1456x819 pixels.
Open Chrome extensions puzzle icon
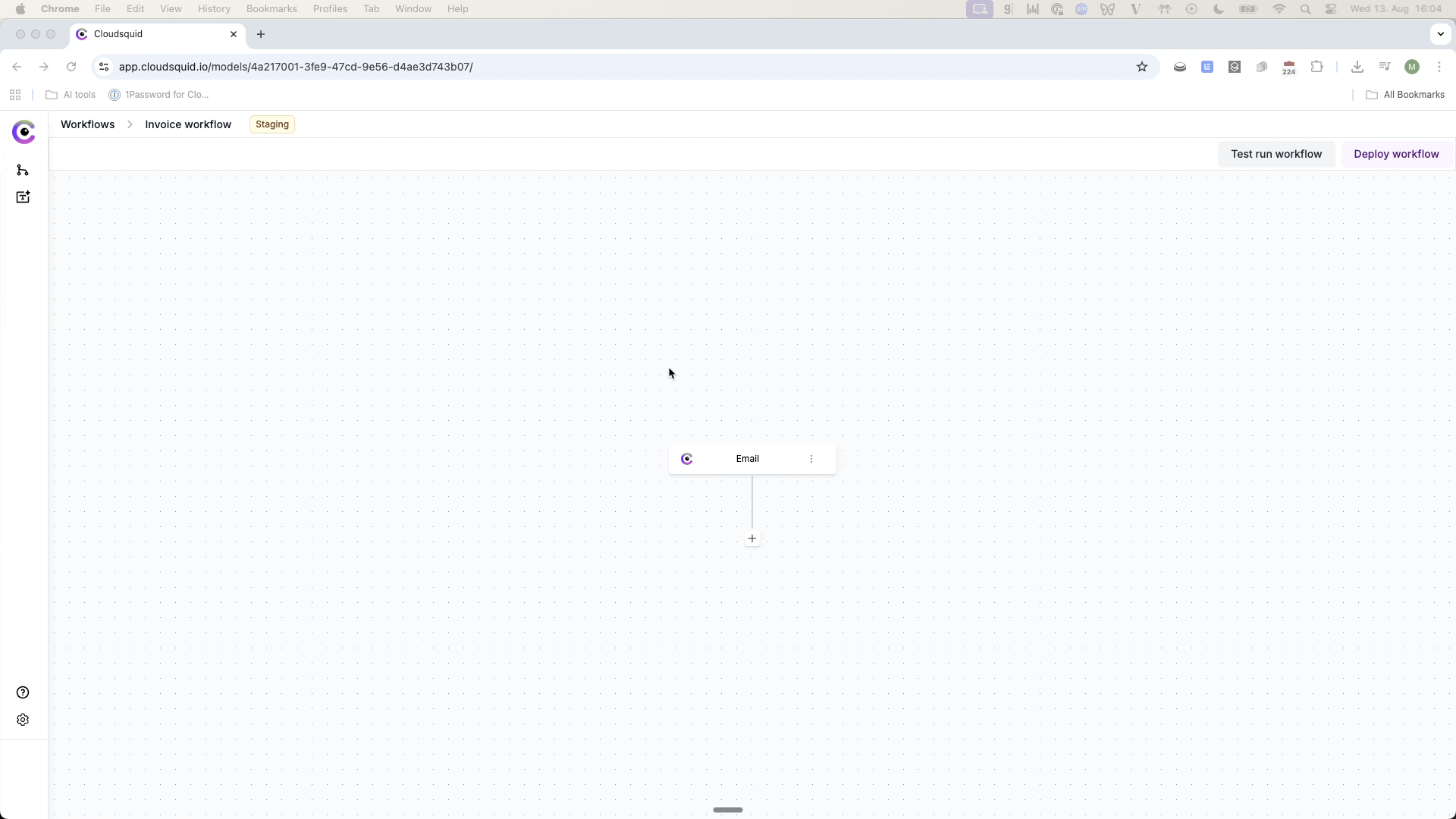(x=1316, y=67)
